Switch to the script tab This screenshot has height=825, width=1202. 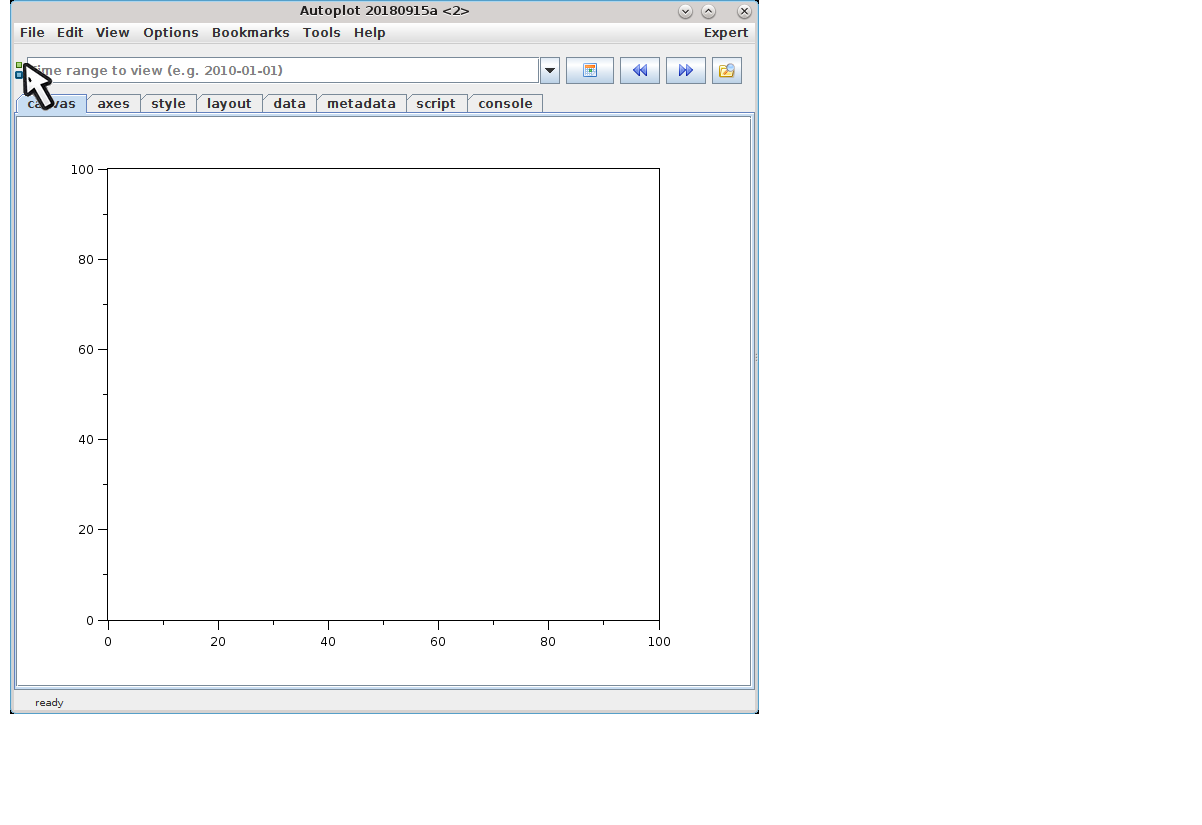tap(436, 104)
